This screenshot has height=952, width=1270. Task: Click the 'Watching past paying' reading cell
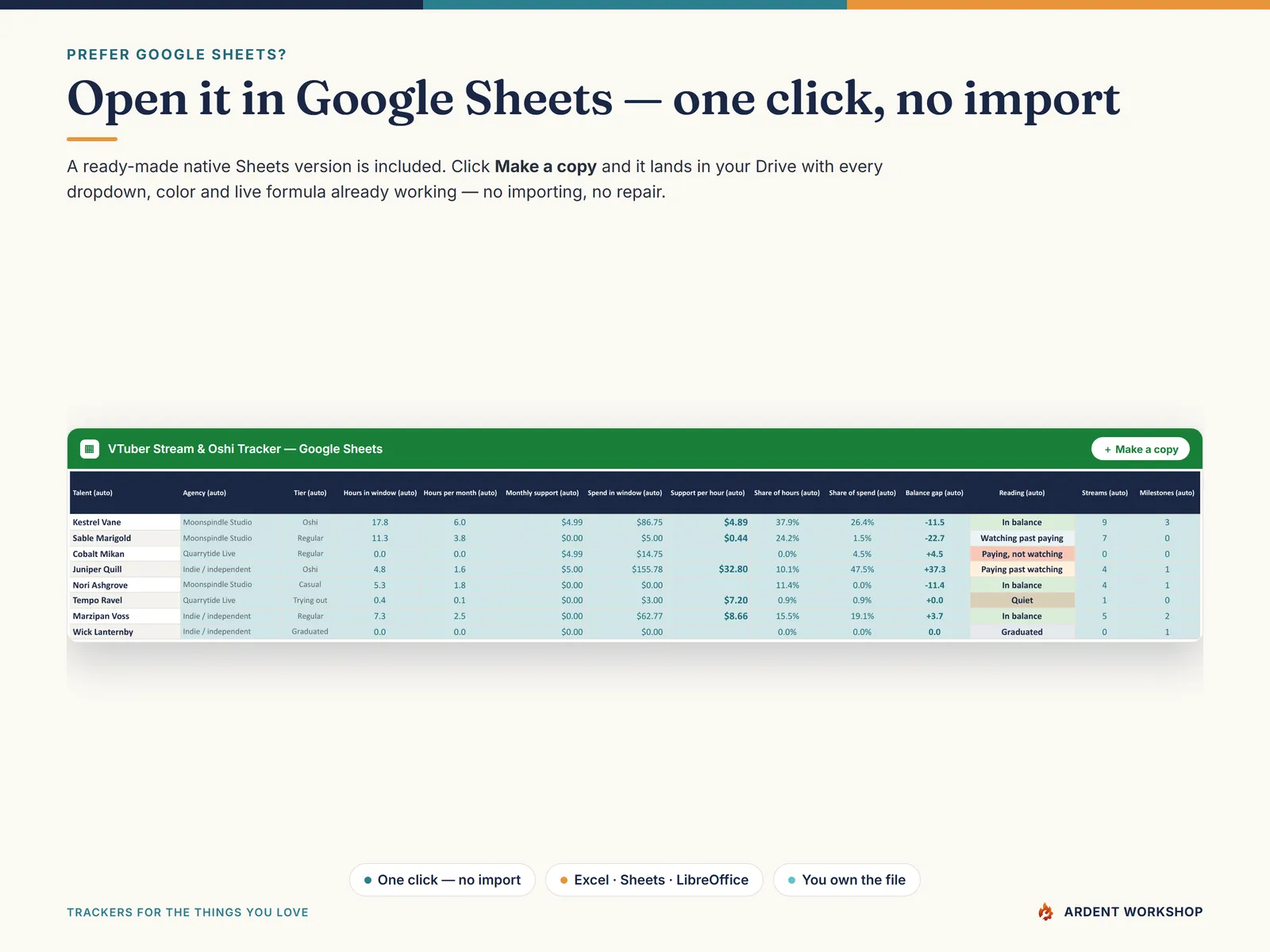(x=1022, y=538)
